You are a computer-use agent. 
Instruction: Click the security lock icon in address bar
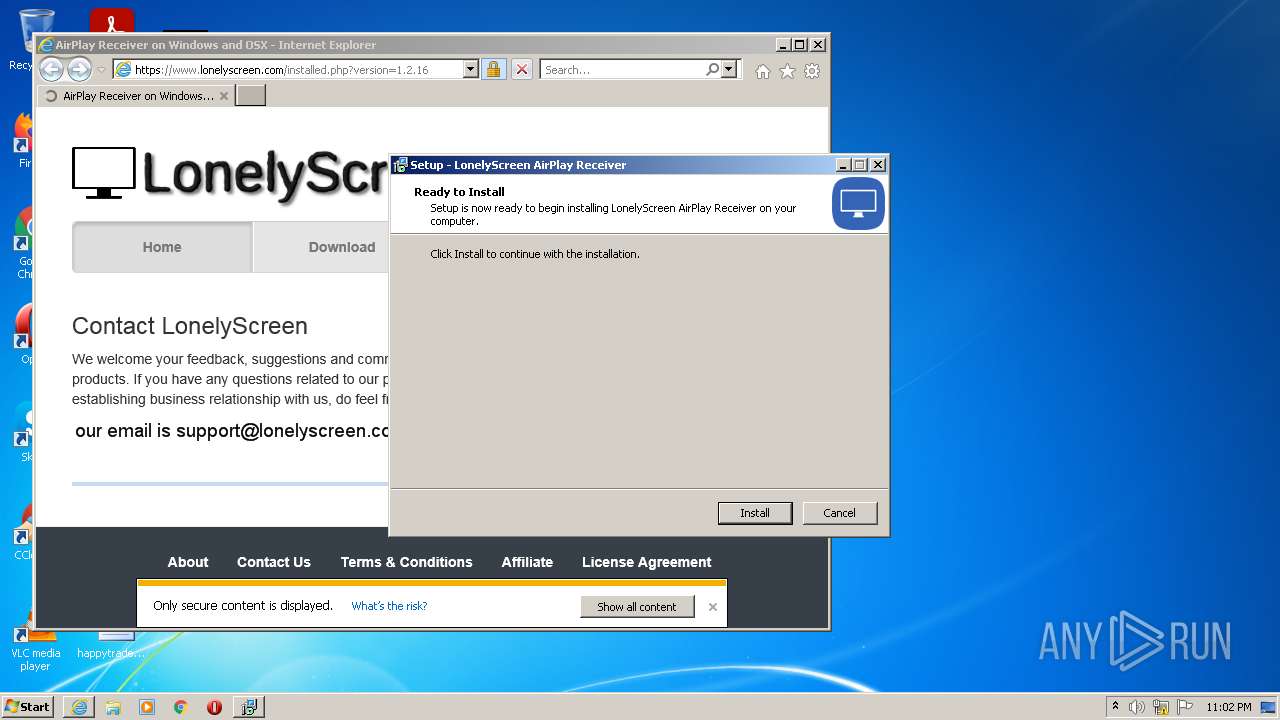click(x=492, y=69)
